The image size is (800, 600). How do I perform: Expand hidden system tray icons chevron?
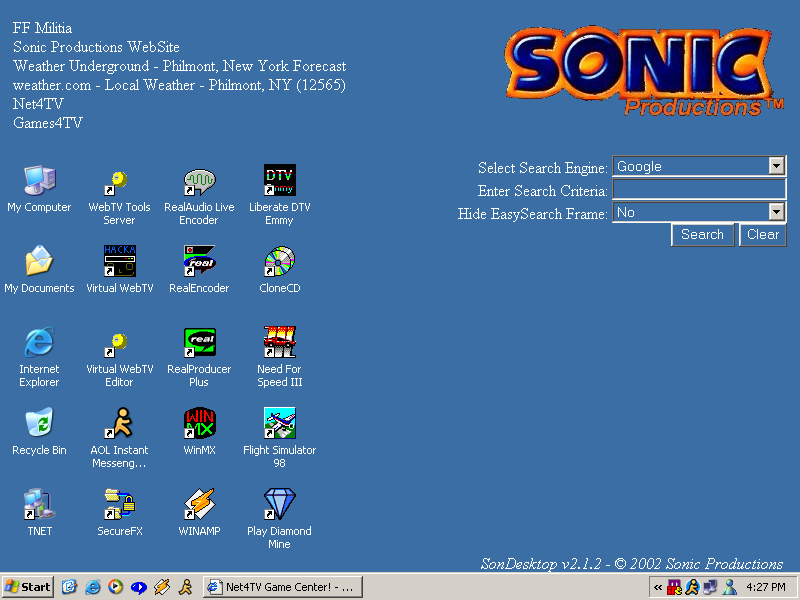point(658,587)
